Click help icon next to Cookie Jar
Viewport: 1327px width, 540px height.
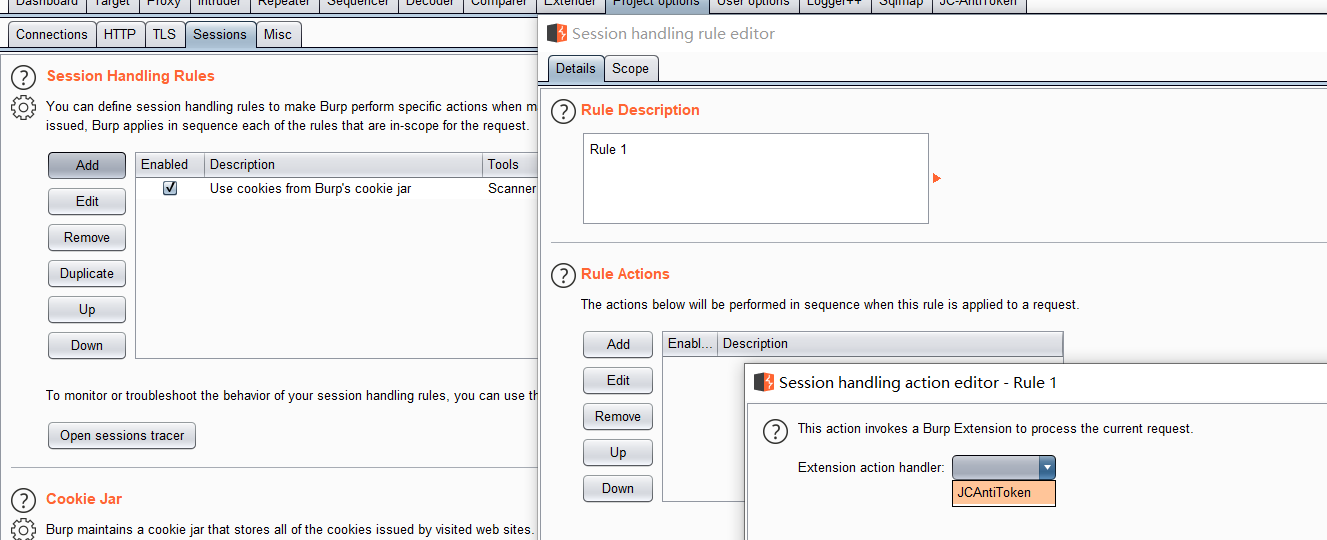(24, 501)
